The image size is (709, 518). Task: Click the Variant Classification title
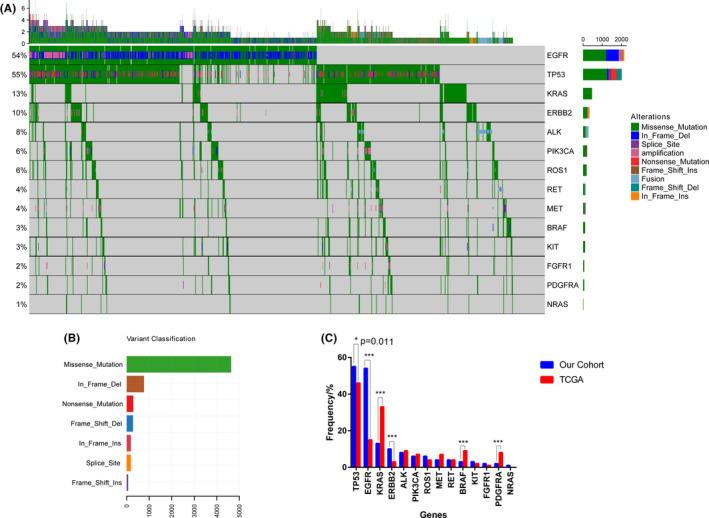click(161, 339)
